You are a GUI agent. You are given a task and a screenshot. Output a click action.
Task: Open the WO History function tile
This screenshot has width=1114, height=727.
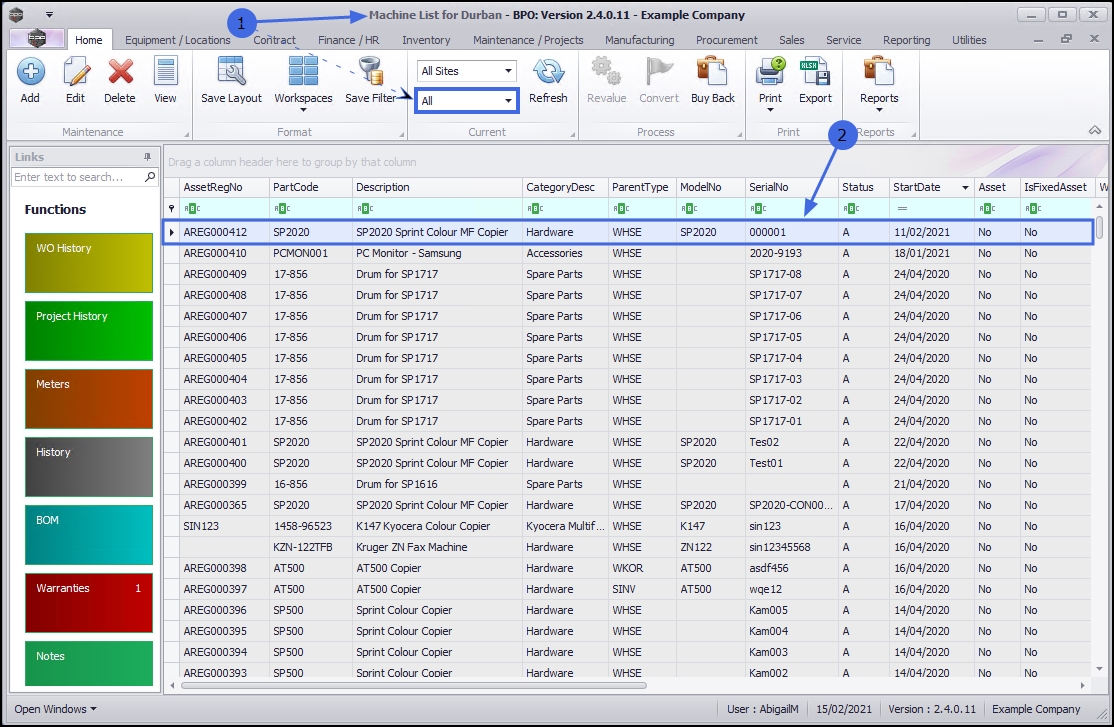(x=88, y=263)
